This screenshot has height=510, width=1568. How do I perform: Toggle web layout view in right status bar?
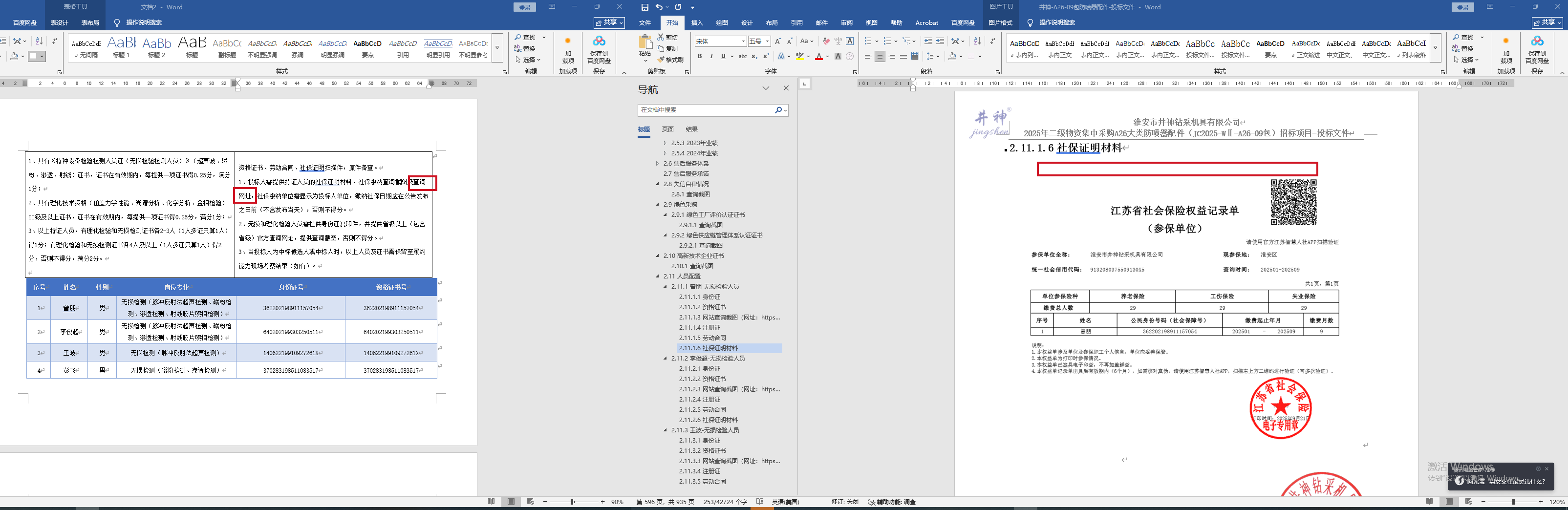tap(1468, 502)
